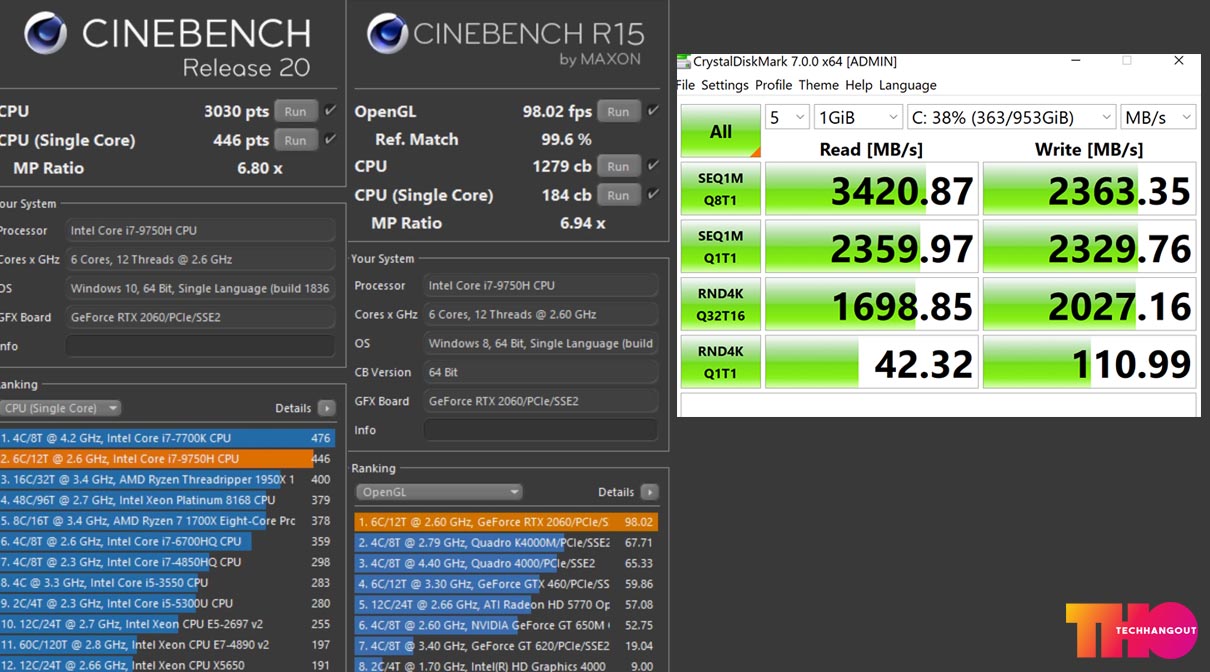Image resolution: width=1210 pixels, height=672 pixels.
Task: Select the Intel Core i7-4850HQ ranking row
Action: click(167, 562)
